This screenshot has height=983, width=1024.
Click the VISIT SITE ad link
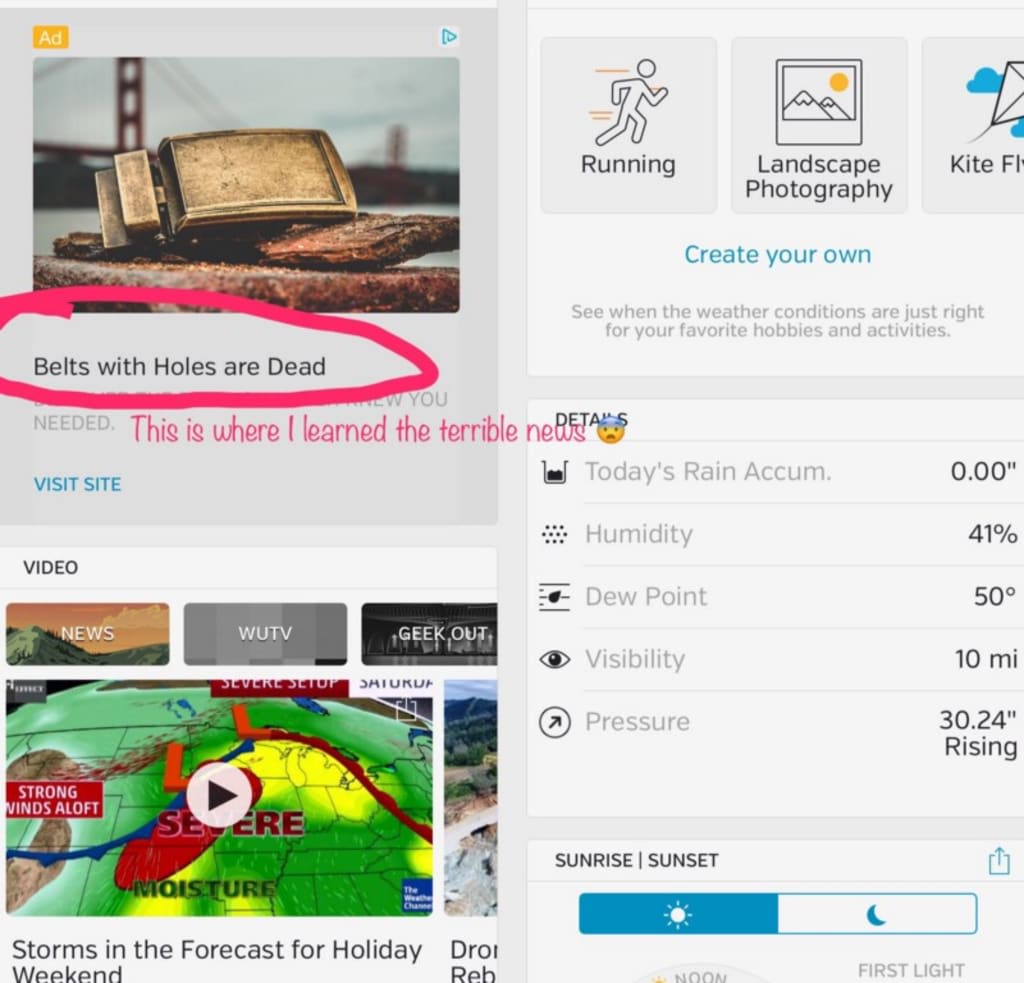[x=77, y=484]
